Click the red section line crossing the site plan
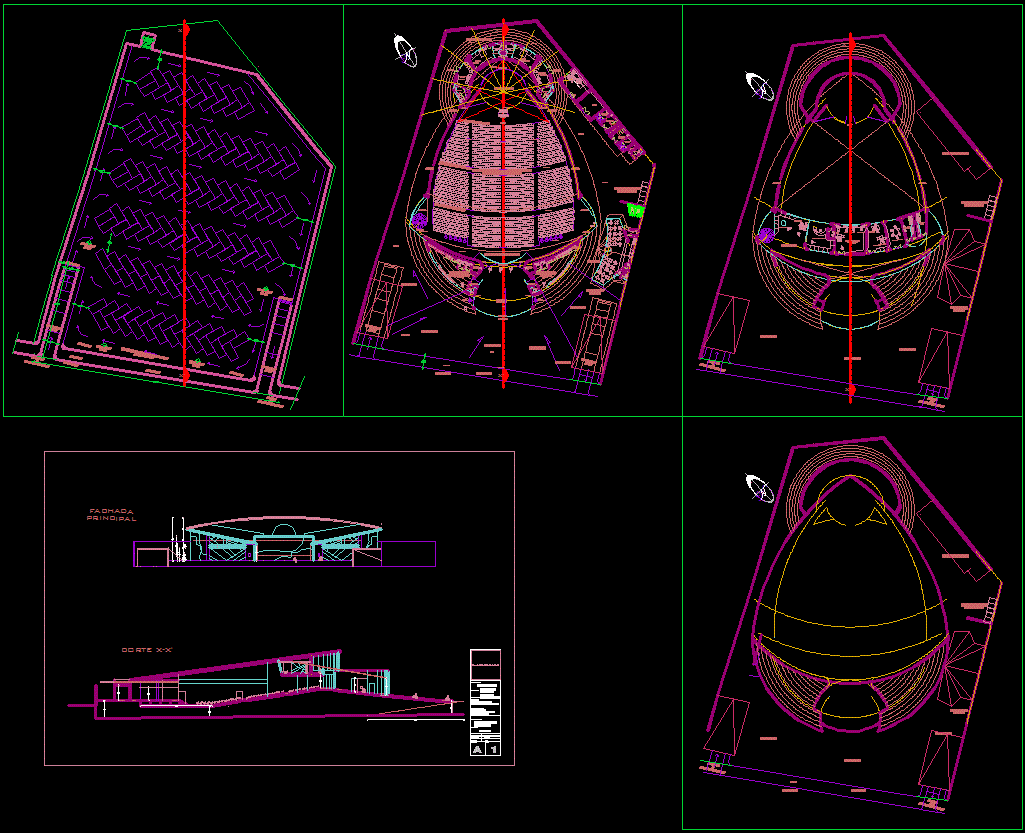Screen dimensions: 1025x833 (x=183, y=200)
